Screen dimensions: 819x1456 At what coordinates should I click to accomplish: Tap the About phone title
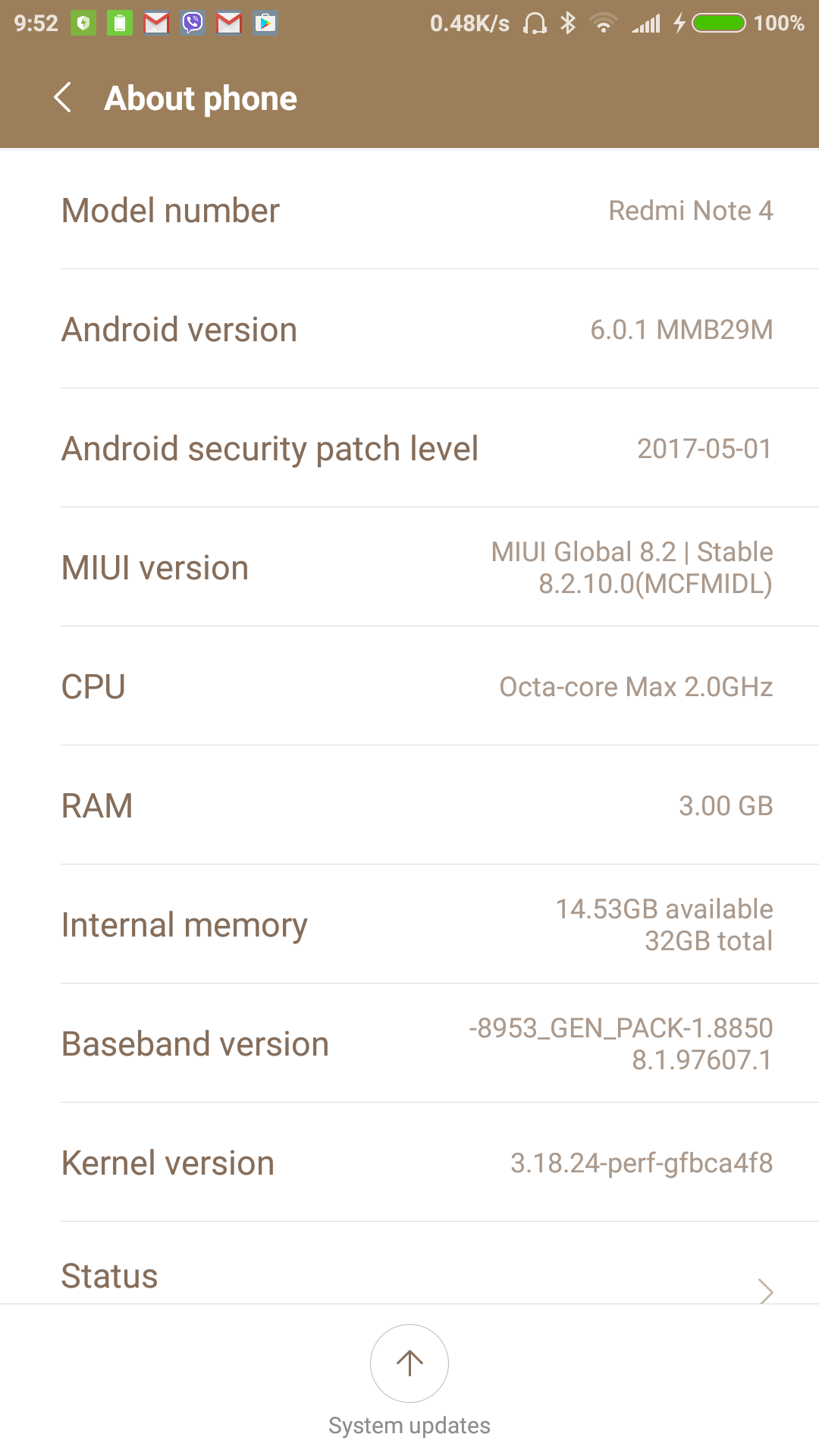[x=201, y=99]
